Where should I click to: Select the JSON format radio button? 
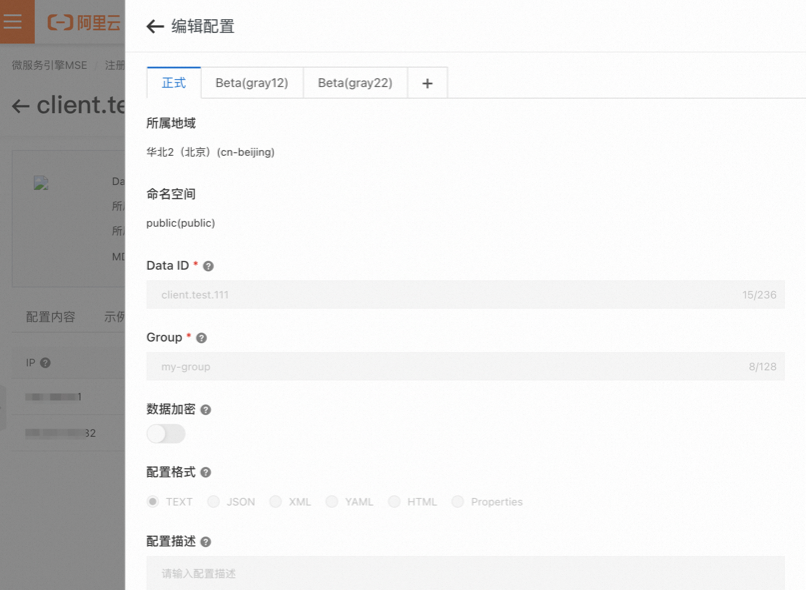point(213,502)
